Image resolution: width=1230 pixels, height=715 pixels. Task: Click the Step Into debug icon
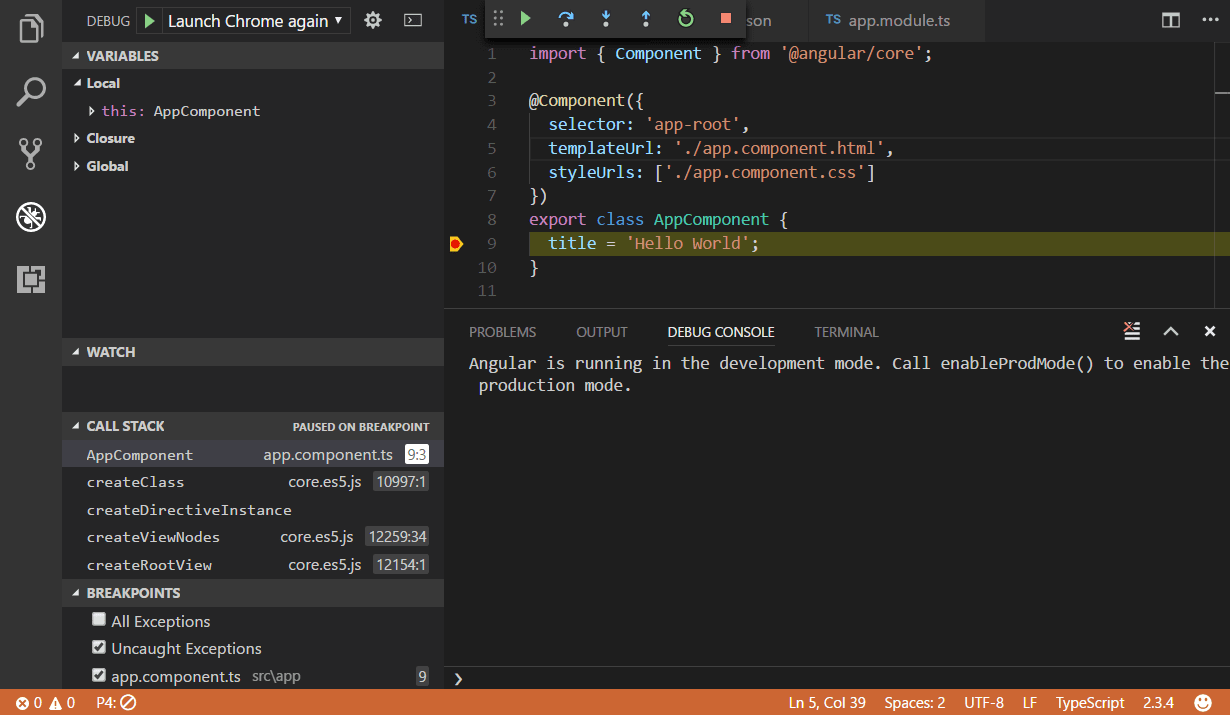607,18
